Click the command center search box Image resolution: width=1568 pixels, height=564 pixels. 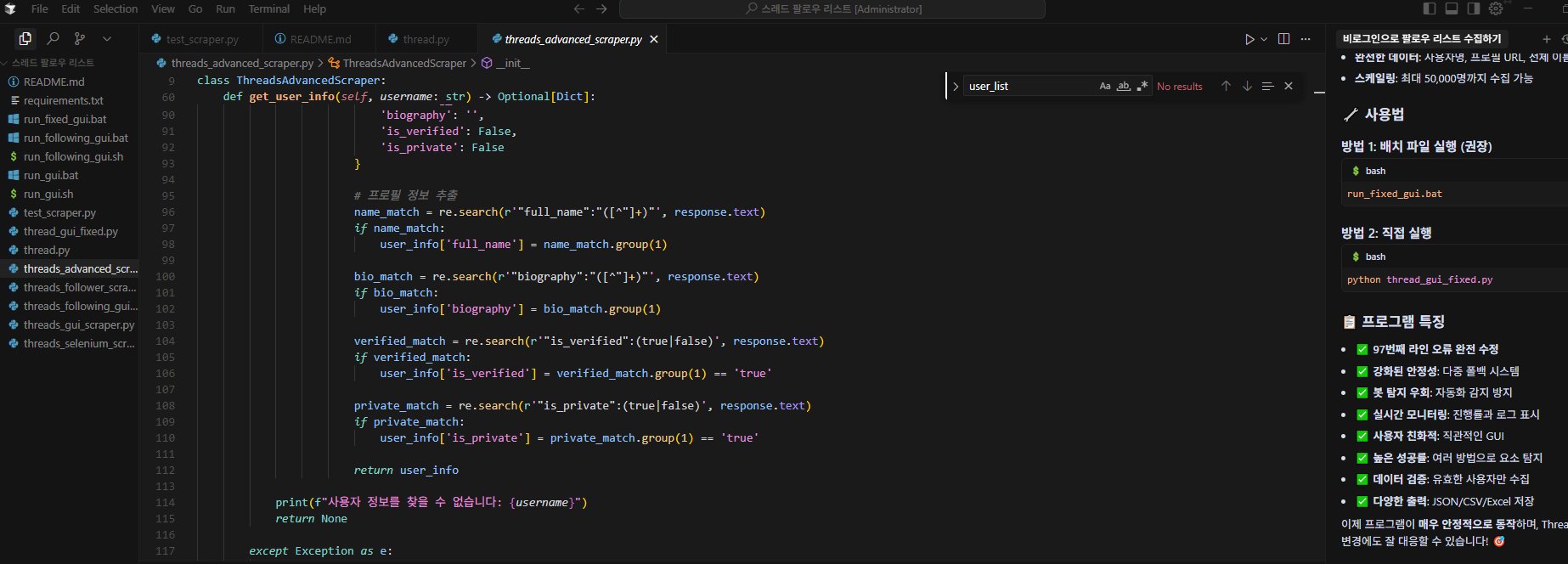coord(832,8)
